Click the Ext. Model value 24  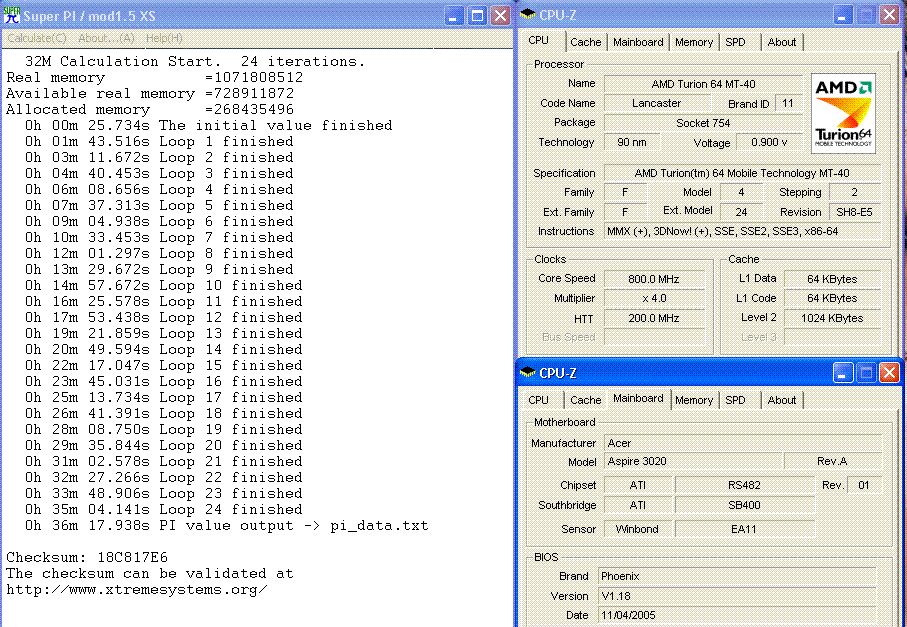point(742,212)
